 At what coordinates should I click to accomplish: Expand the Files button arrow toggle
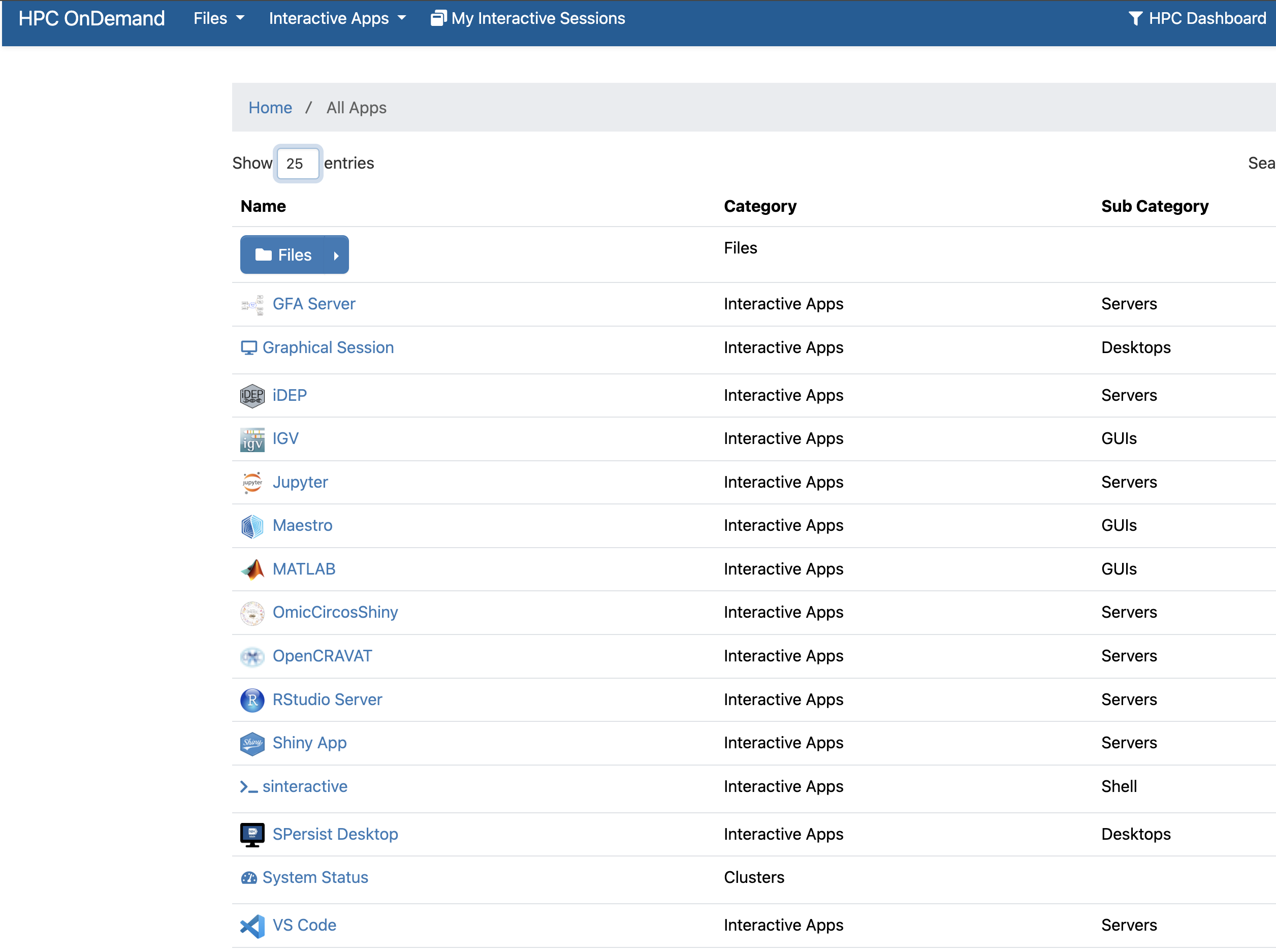[x=336, y=256]
